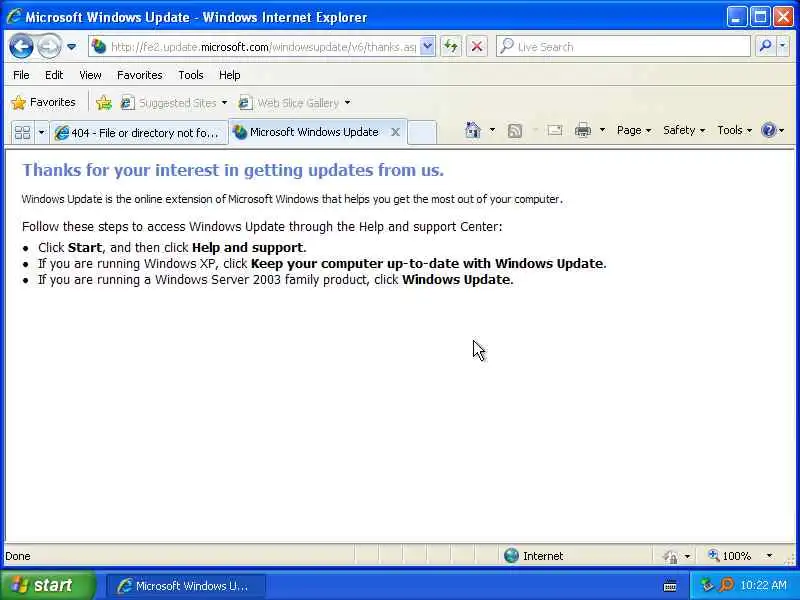
Task: Open the Tools command bar menu
Action: 734,131
